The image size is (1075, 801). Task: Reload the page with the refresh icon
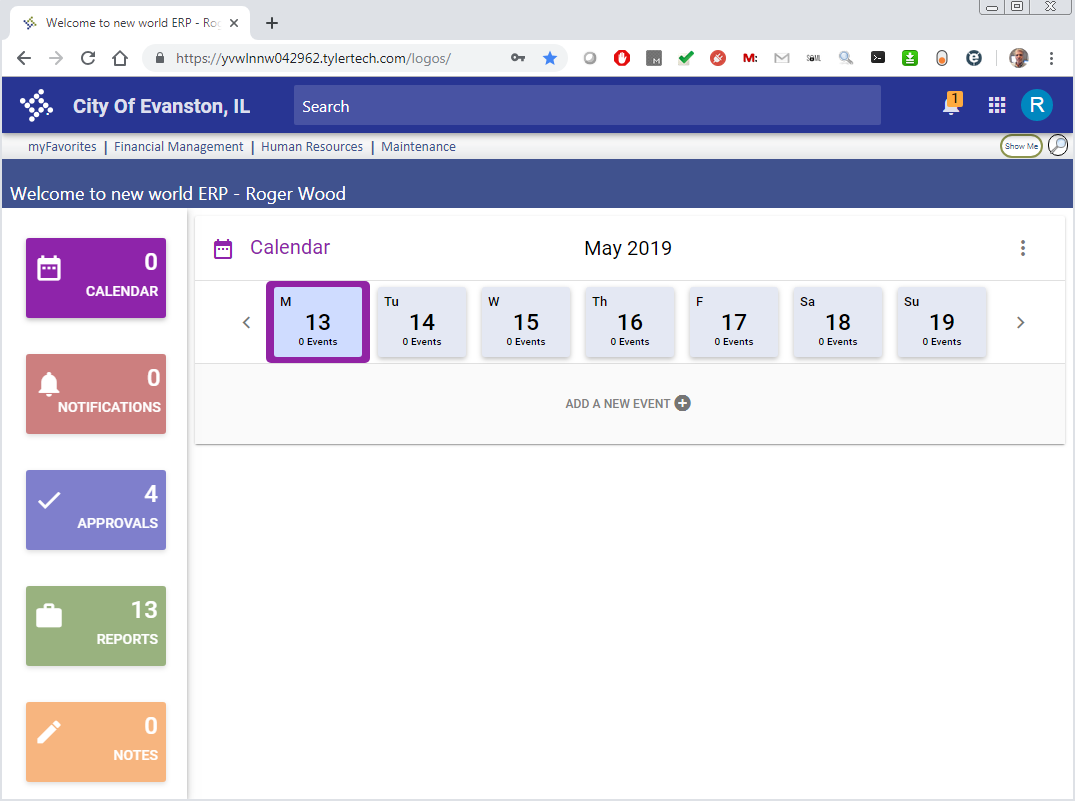[x=87, y=58]
